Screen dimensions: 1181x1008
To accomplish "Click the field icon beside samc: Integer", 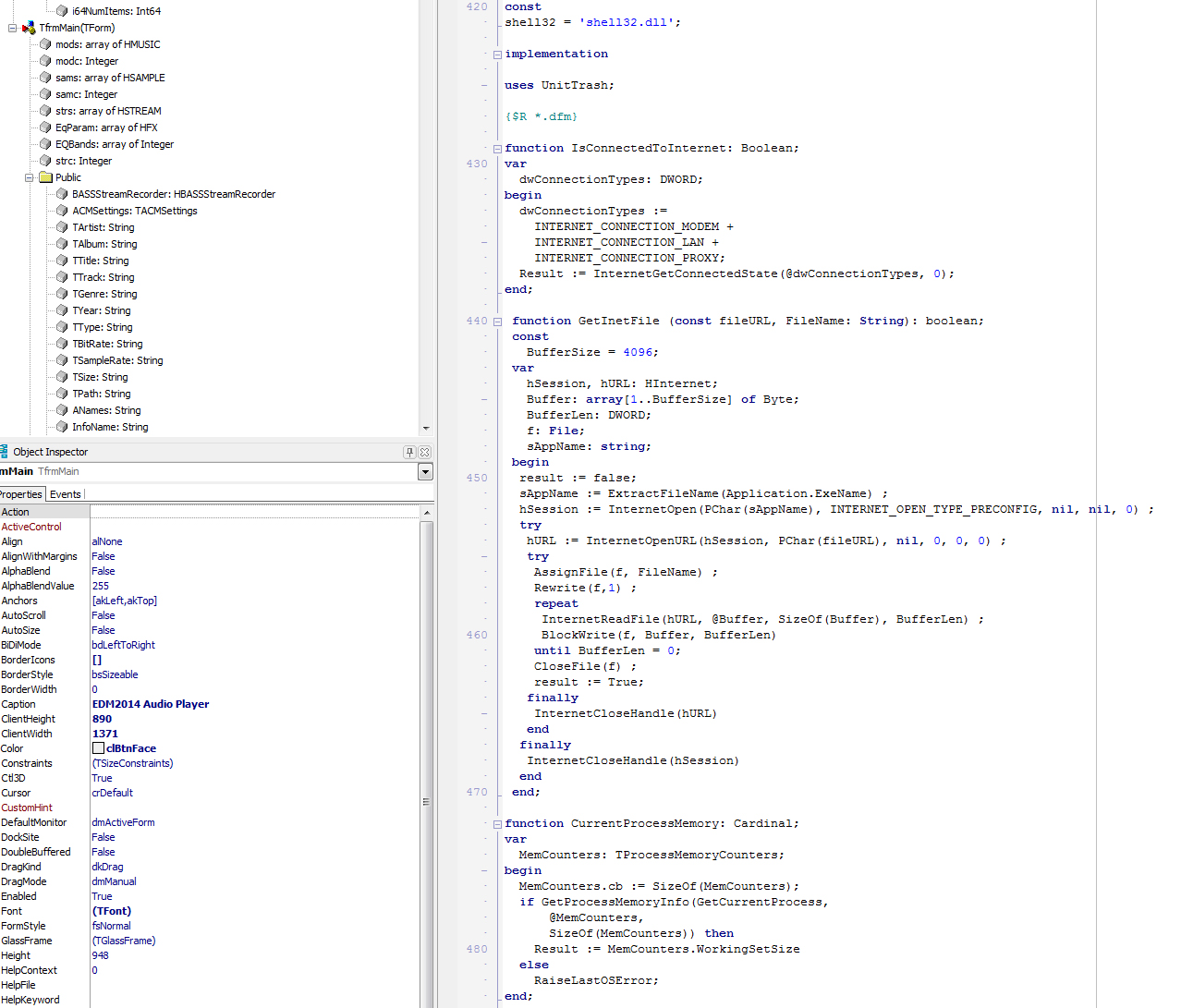I will (x=45, y=94).
